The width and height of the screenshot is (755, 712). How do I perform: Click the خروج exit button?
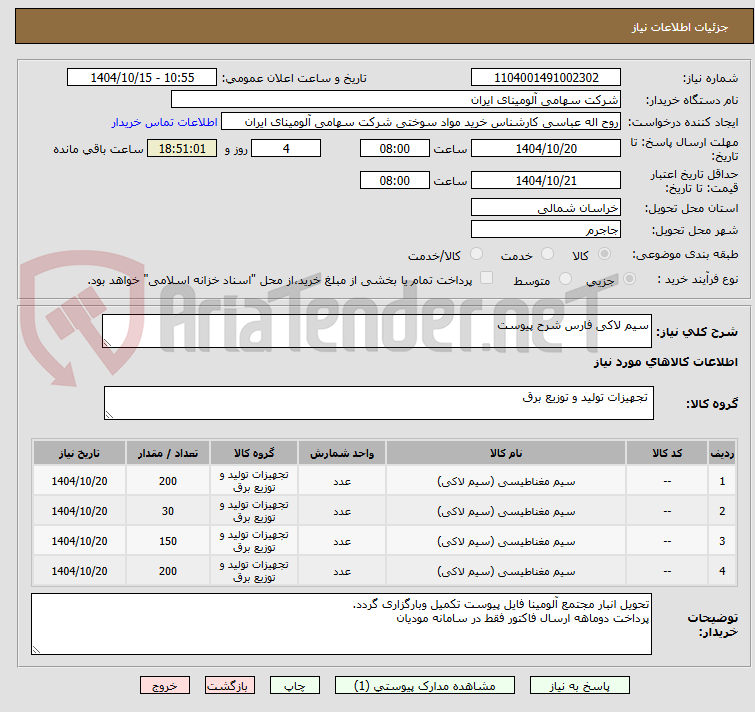(x=165, y=685)
